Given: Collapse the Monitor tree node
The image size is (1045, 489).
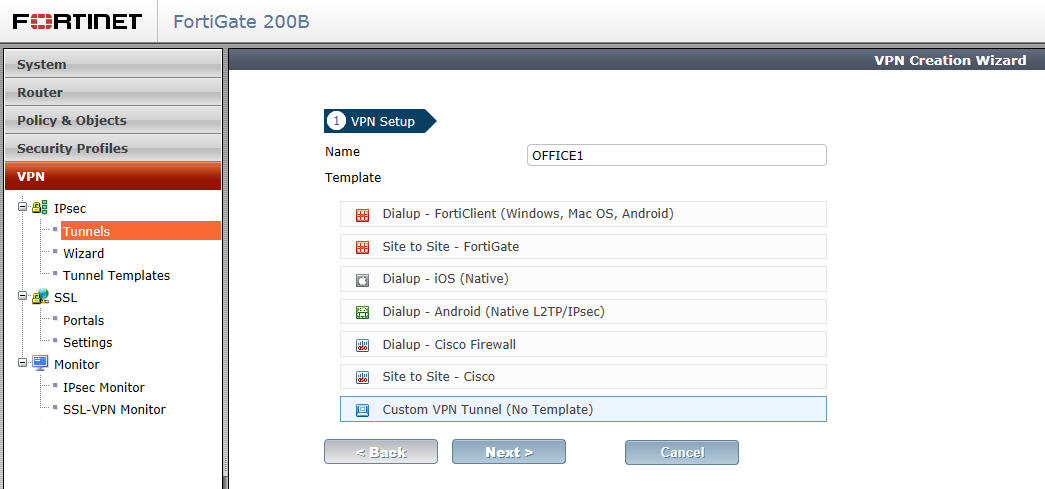Looking at the screenshot, I should [23, 363].
